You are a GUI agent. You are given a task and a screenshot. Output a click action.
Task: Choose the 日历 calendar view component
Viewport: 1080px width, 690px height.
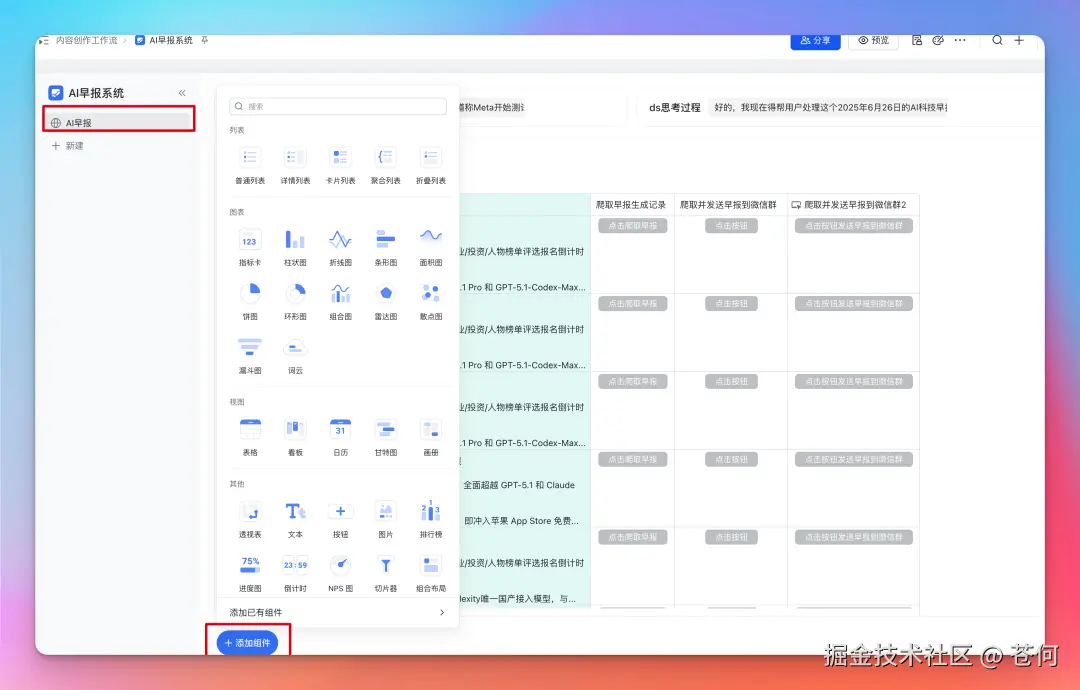coord(340,430)
